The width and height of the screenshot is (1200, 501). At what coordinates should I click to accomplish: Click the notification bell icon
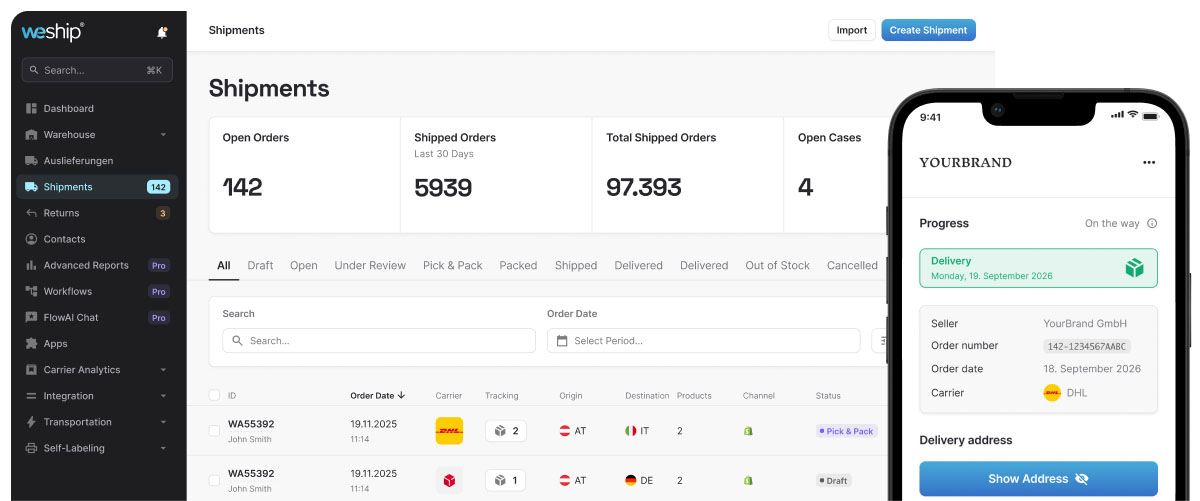162,33
